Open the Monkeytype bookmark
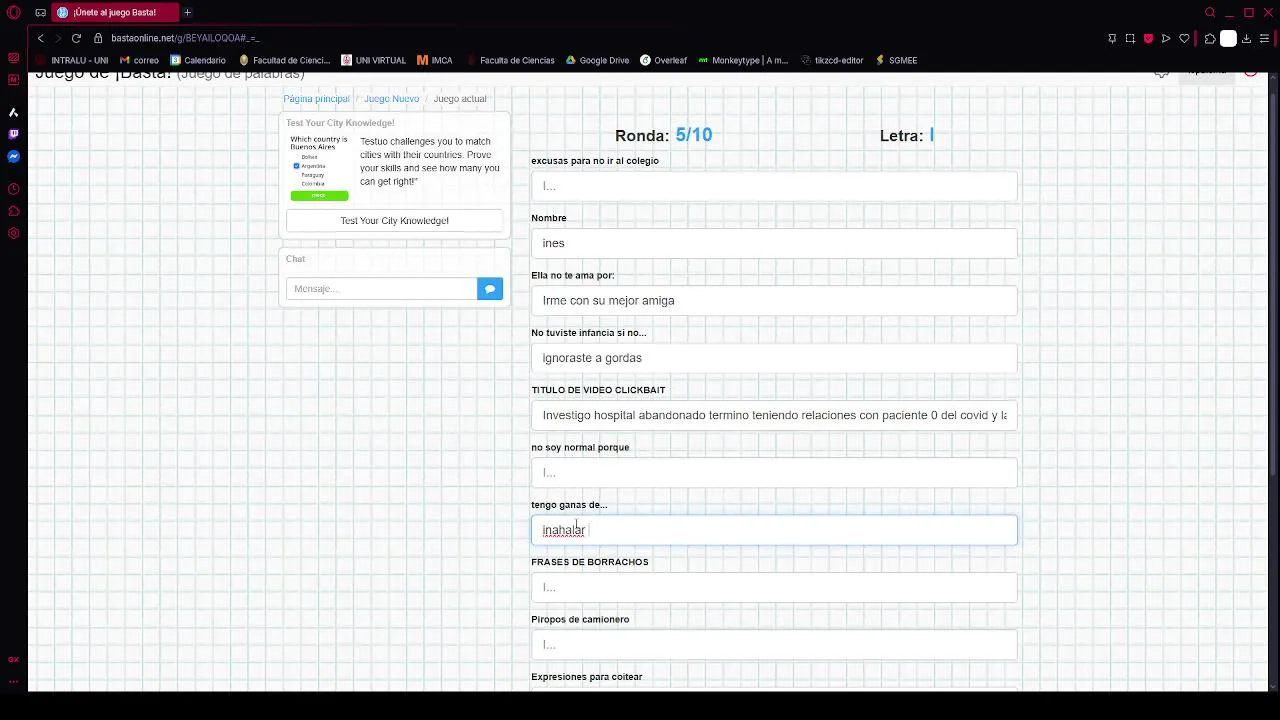 pyautogui.click(x=743, y=60)
